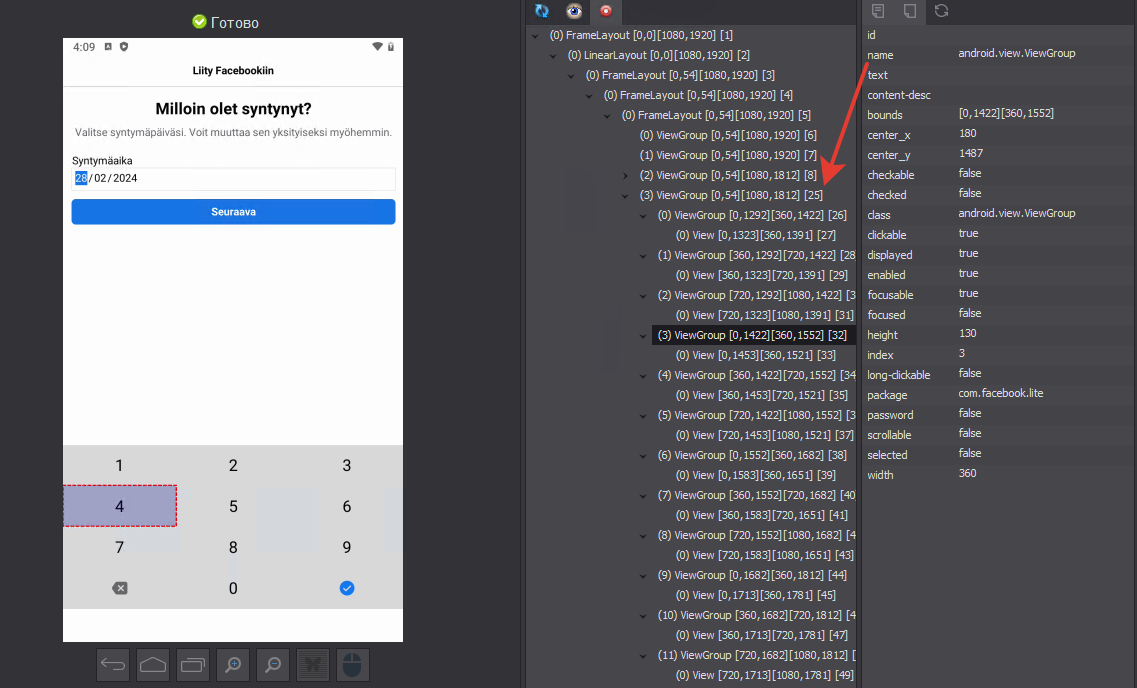Tap keypad digit 3
The height and width of the screenshot is (688, 1137).
[347, 465]
